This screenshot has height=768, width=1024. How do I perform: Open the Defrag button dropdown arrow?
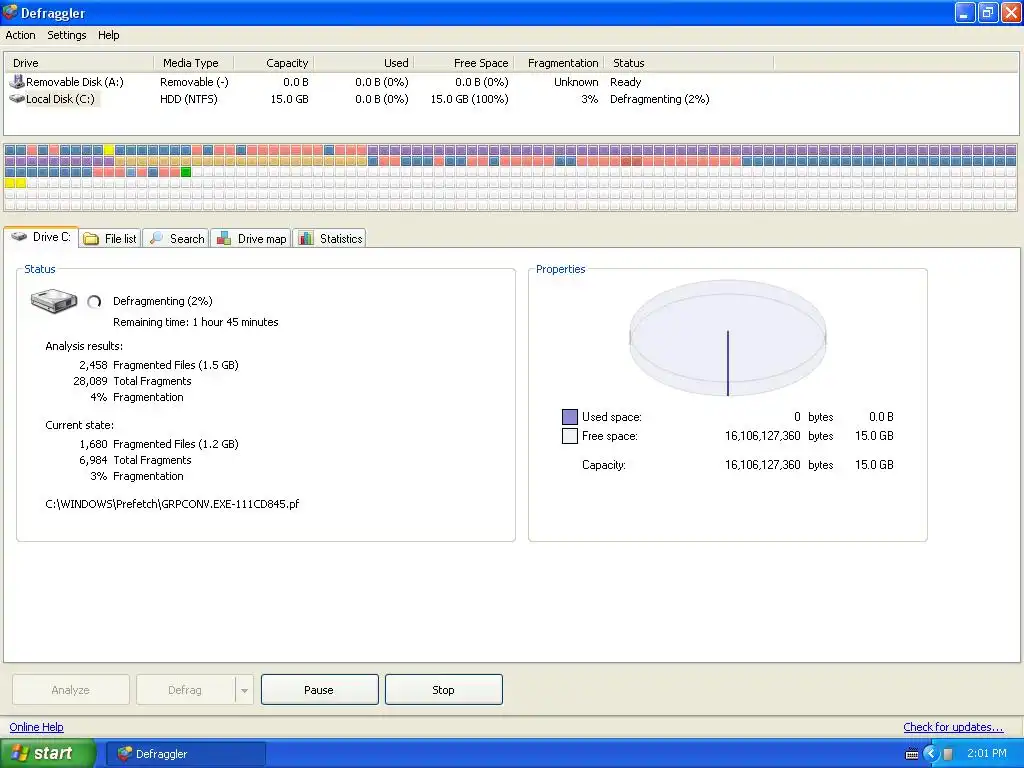(x=244, y=690)
